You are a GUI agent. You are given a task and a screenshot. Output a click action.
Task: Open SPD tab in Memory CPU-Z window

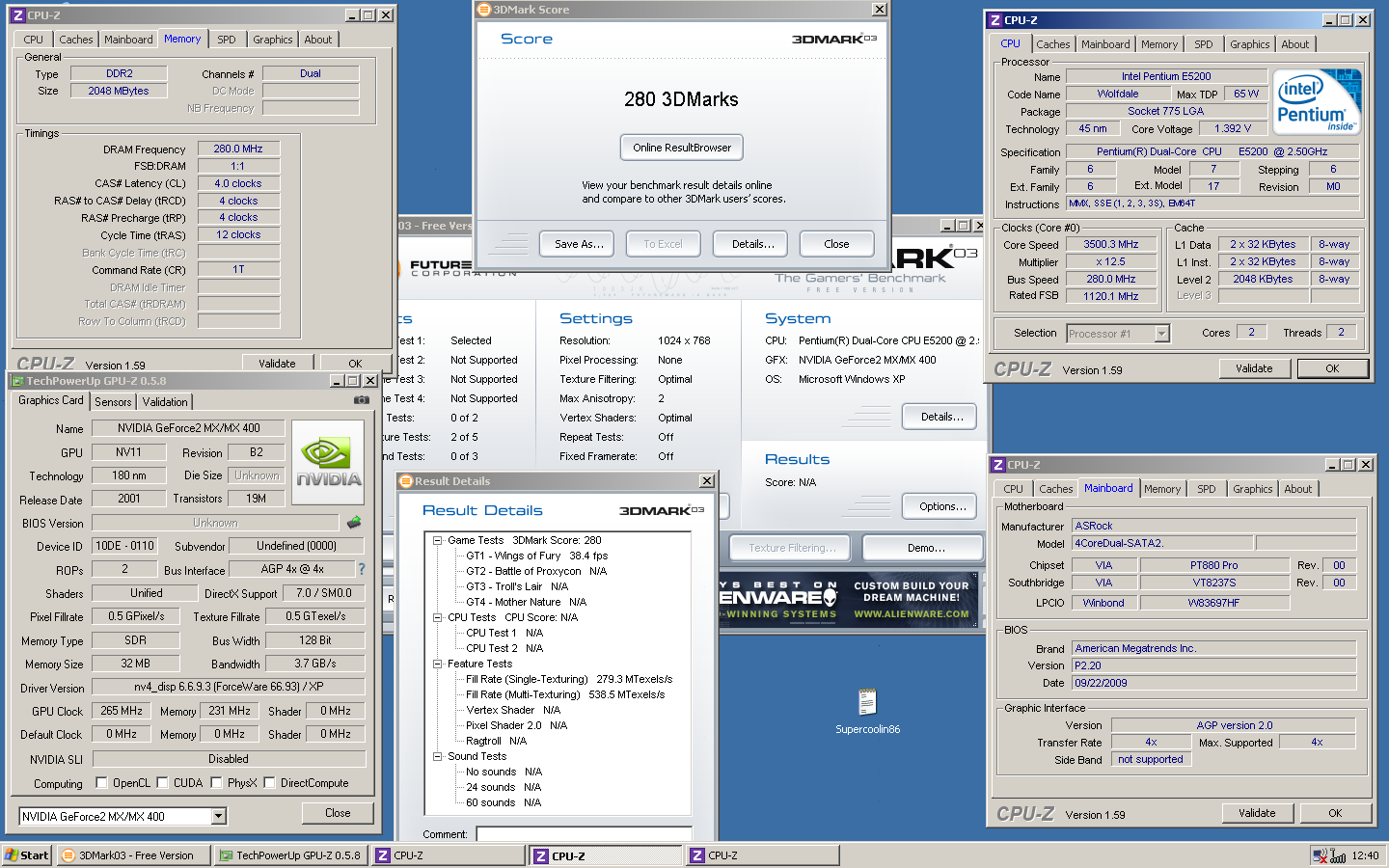tap(227, 40)
